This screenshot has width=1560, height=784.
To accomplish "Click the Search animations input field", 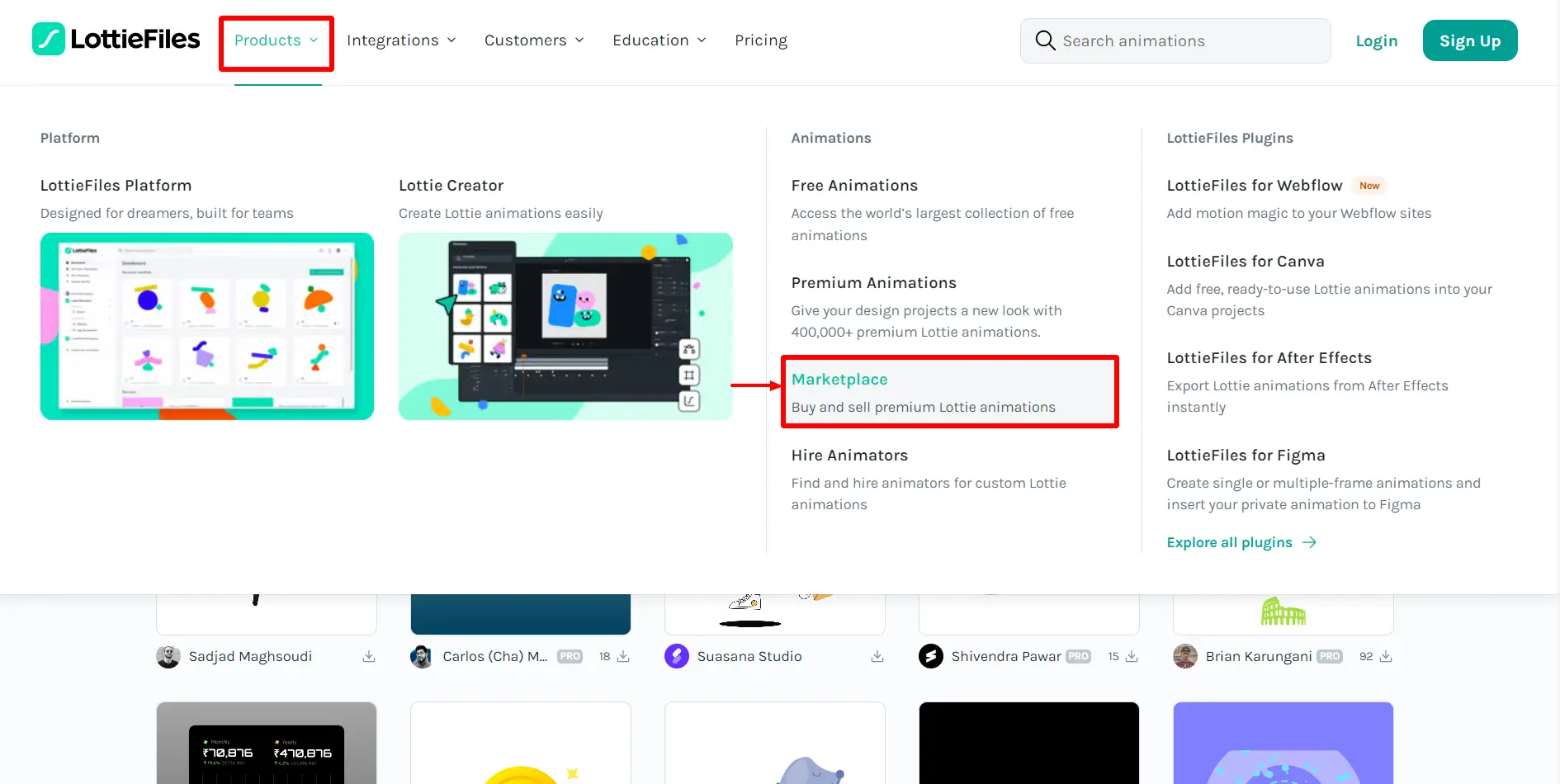I will [1175, 40].
